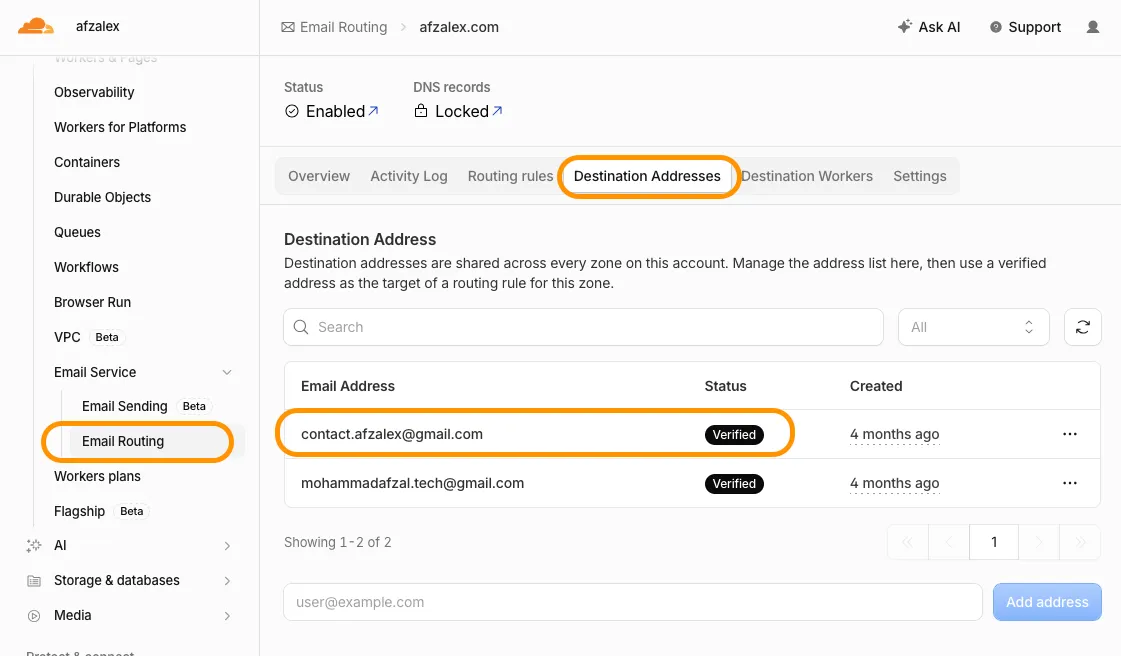
Task: Switch to the Activity Log tab
Action: 409,176
